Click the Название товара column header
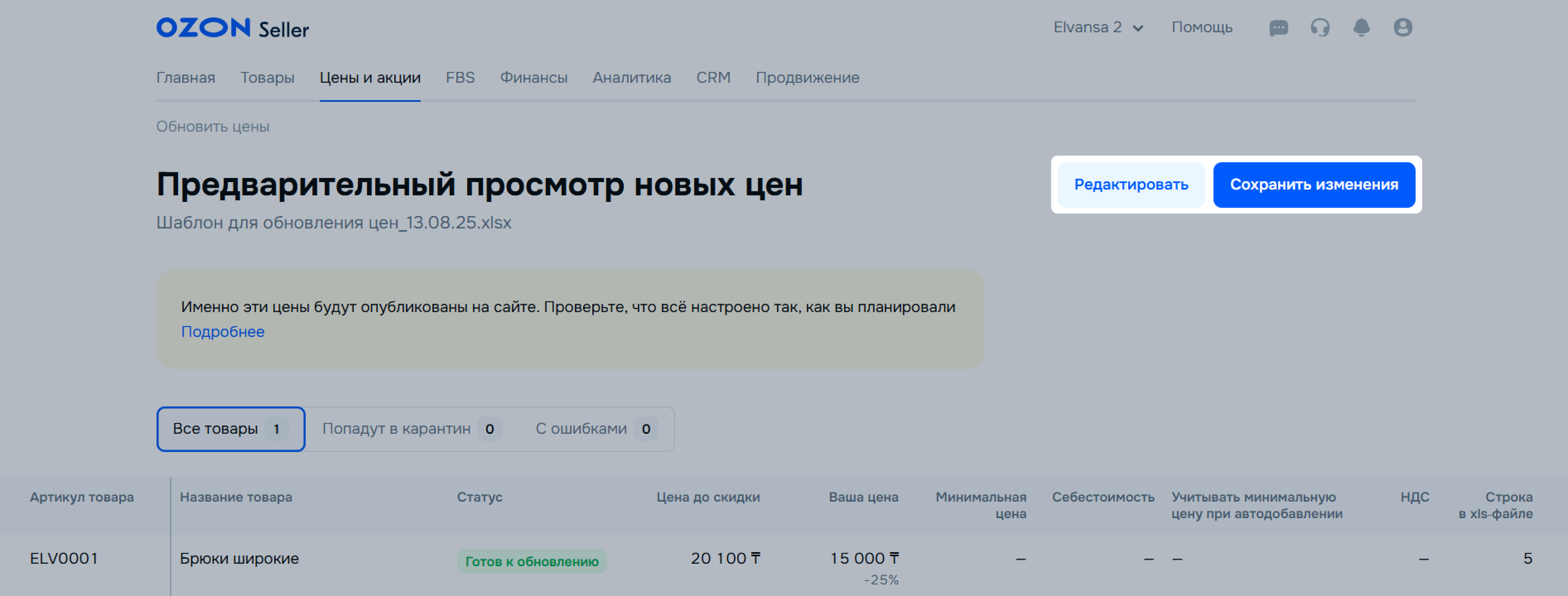This screenshot has width=1568, height=596. (236, 497)
